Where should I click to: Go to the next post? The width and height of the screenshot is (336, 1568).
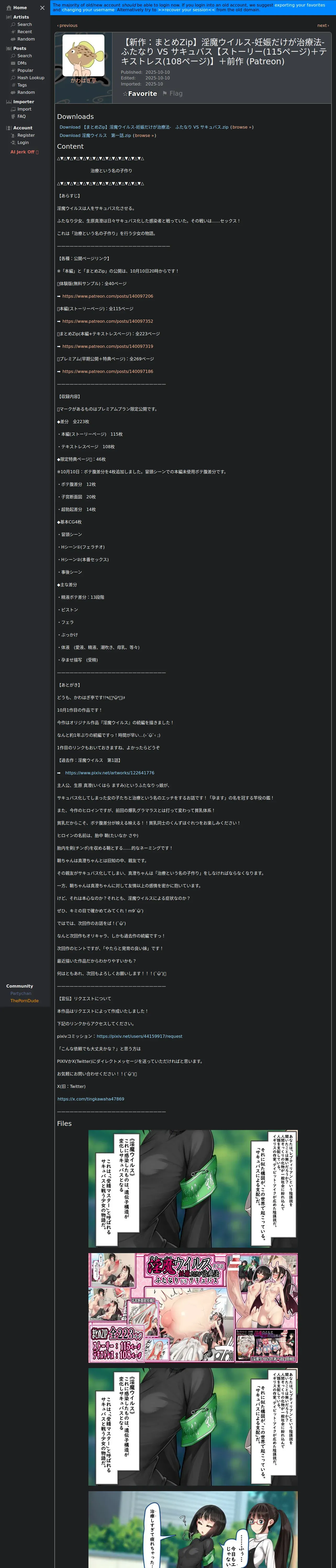tap(323, 26)
